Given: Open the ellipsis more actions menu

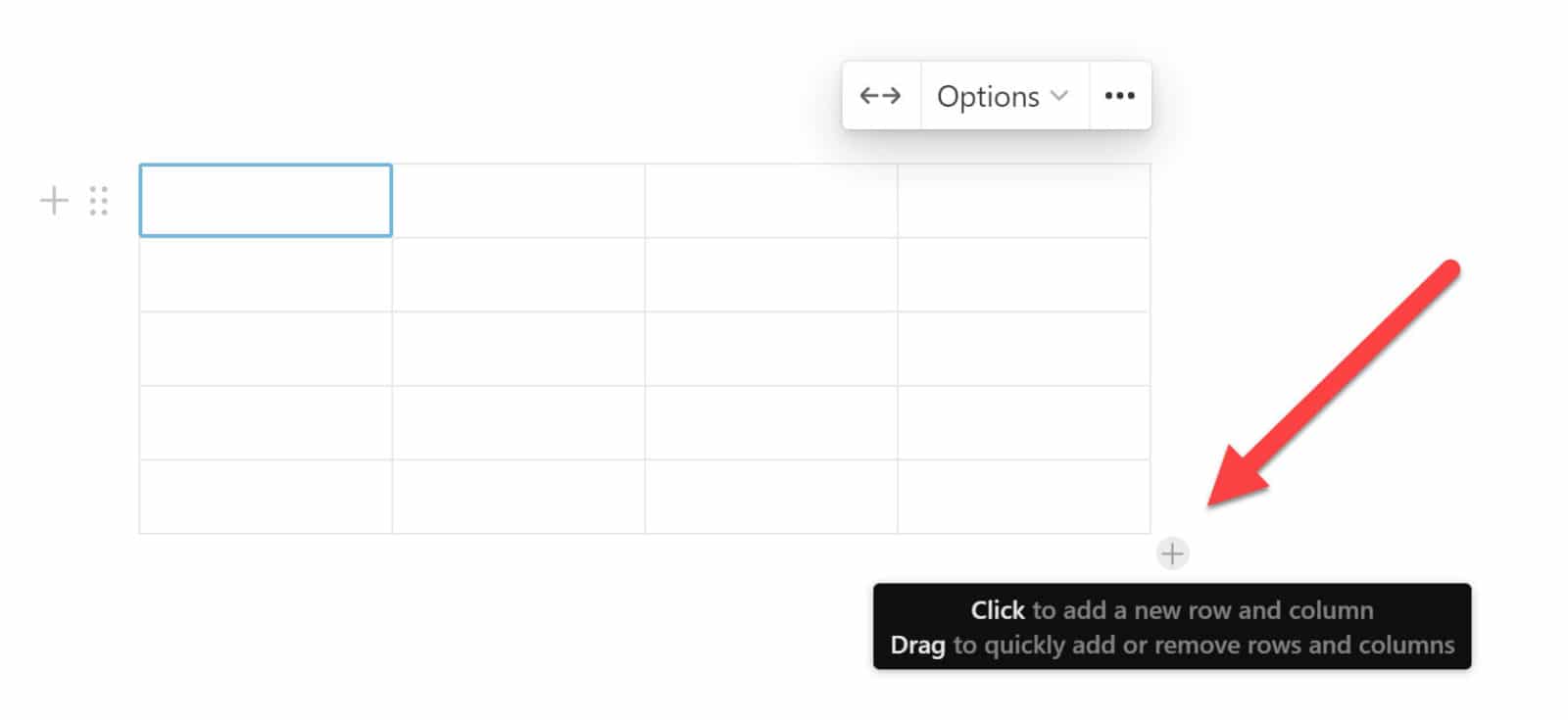Looking at the screenshot, I should (x=1120, y=95).
